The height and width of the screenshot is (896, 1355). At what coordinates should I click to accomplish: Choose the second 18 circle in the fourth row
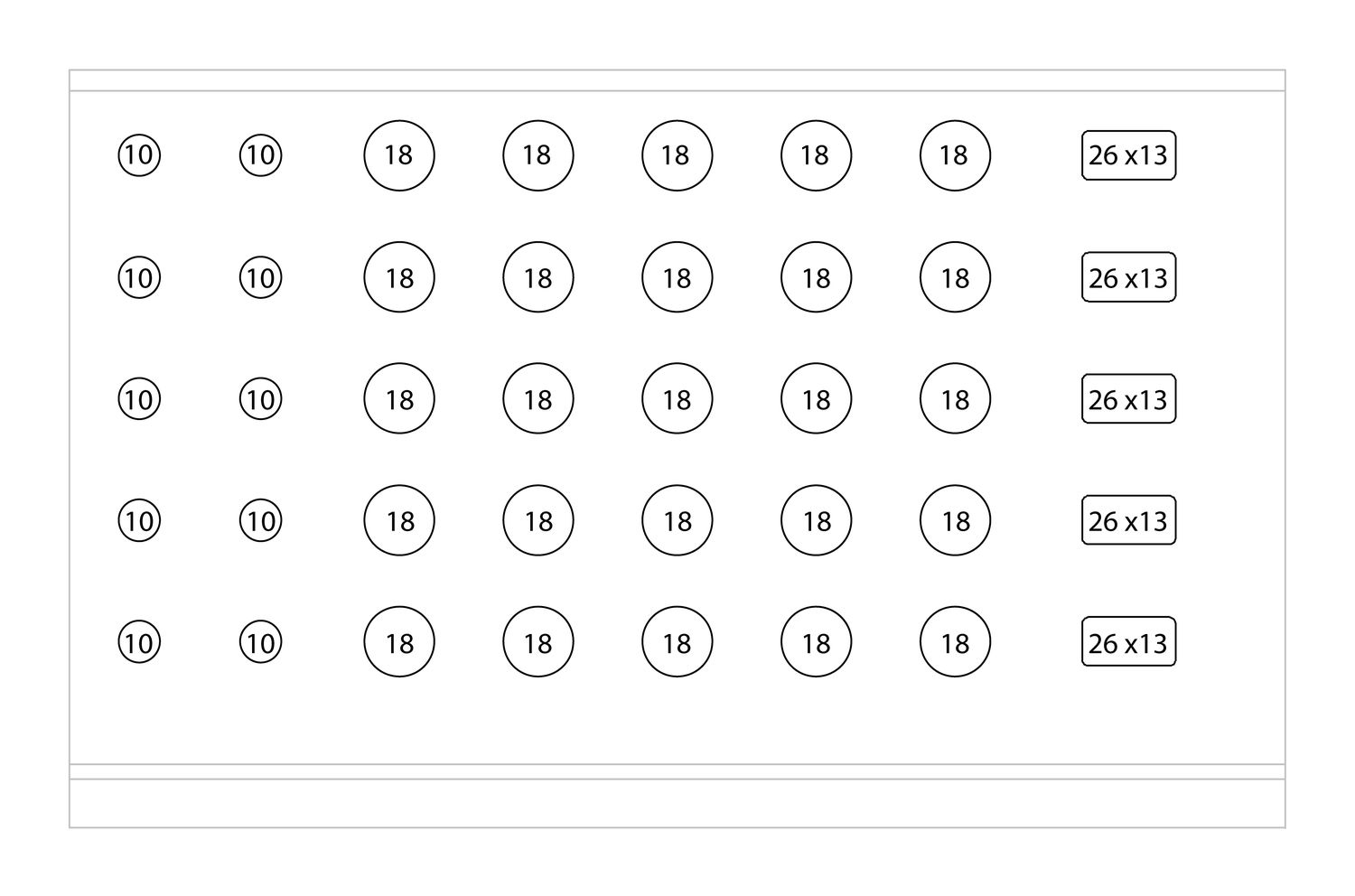(x=538, y=520)
